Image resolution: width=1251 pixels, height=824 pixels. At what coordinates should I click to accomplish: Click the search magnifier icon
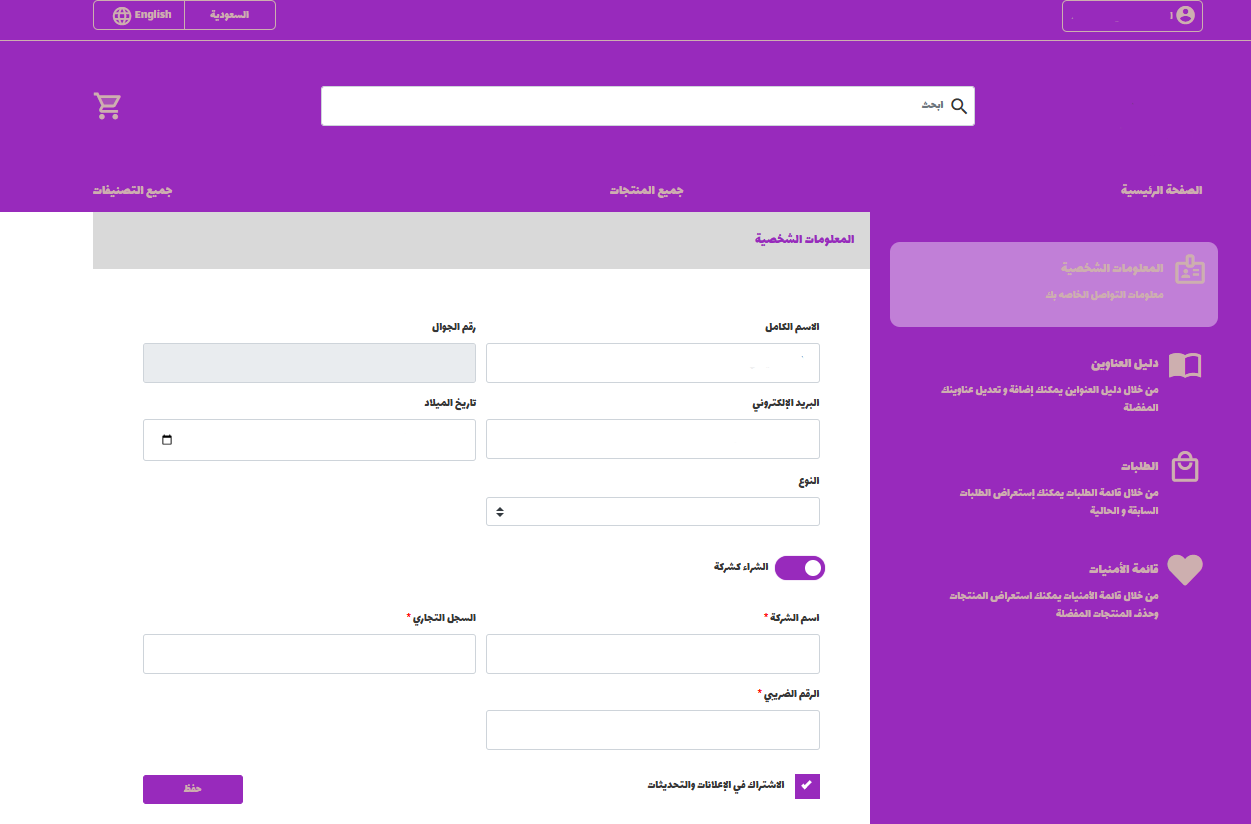[x=958, y=106]
